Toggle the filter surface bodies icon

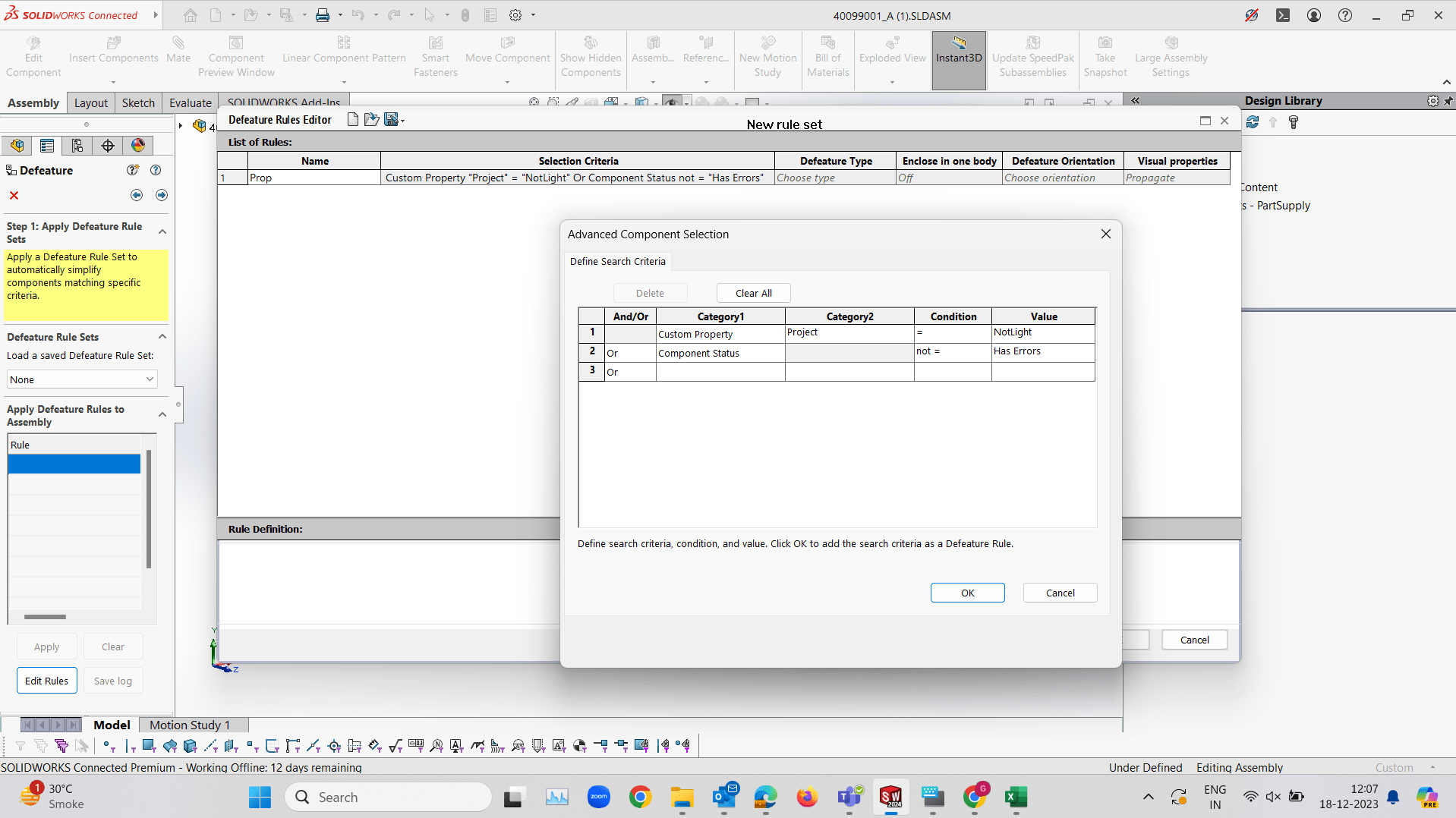coord(170,746)
